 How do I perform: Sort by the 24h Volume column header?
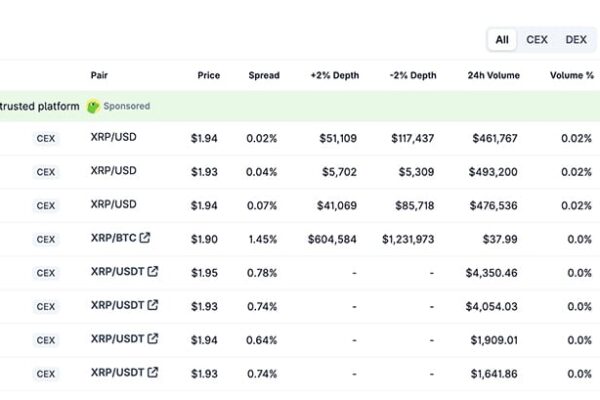[492, 75]
